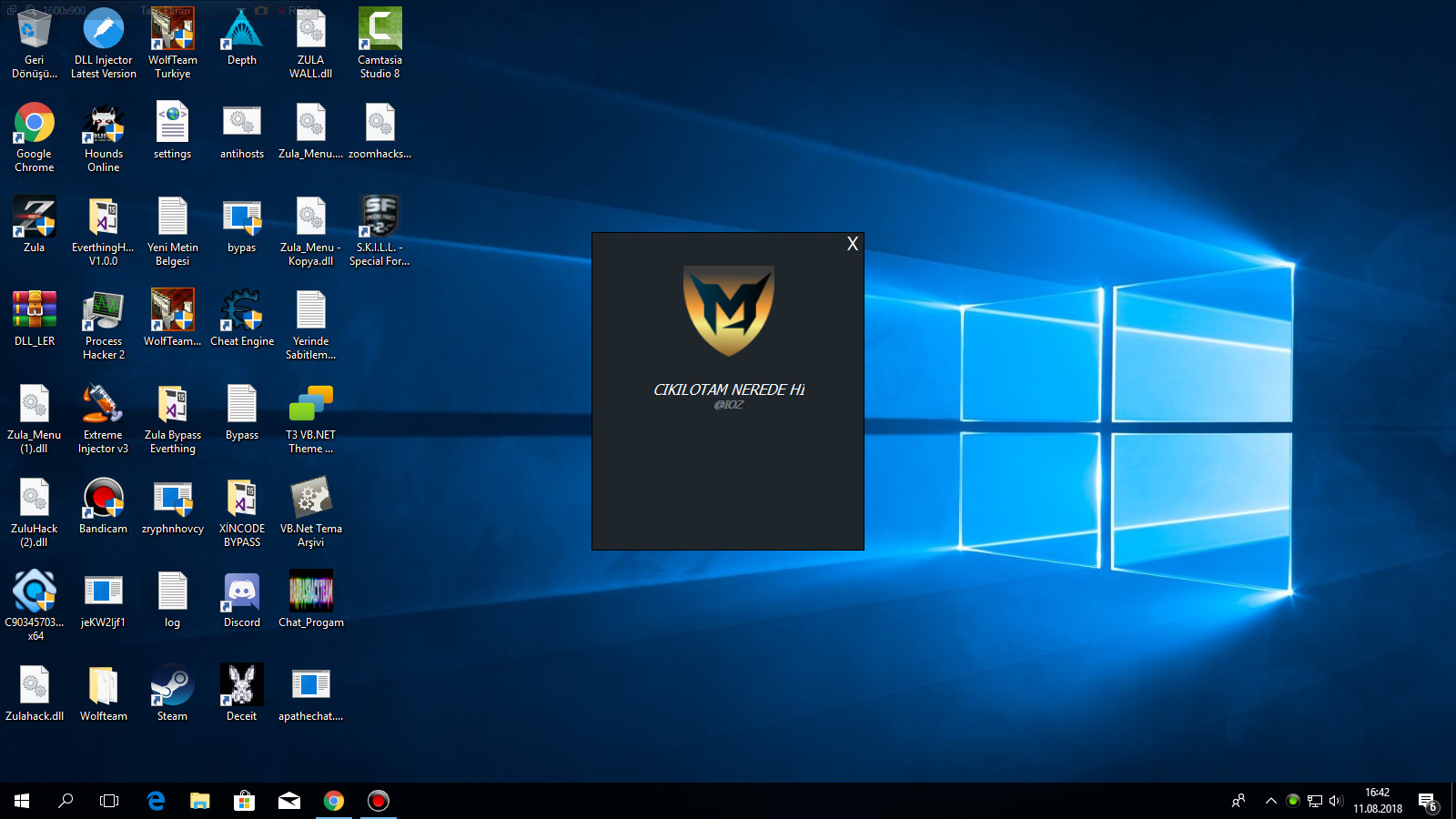Close the dark splash window with X
The height and width of the screenshot is (819, 1456).
point(853,244)
